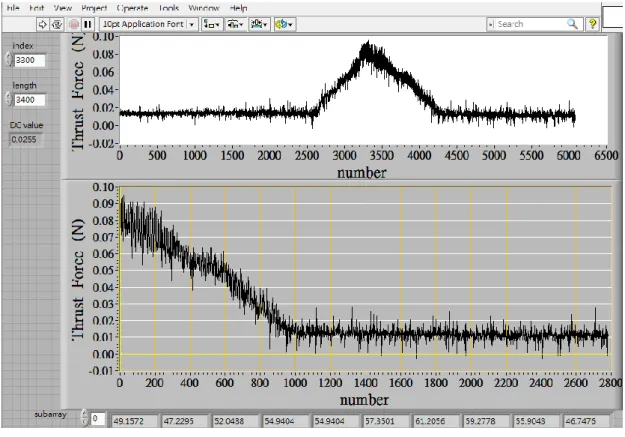The image size is (625, 437).
Task: Expand the Application Font dropdown arrow
Action: point(192,24)
